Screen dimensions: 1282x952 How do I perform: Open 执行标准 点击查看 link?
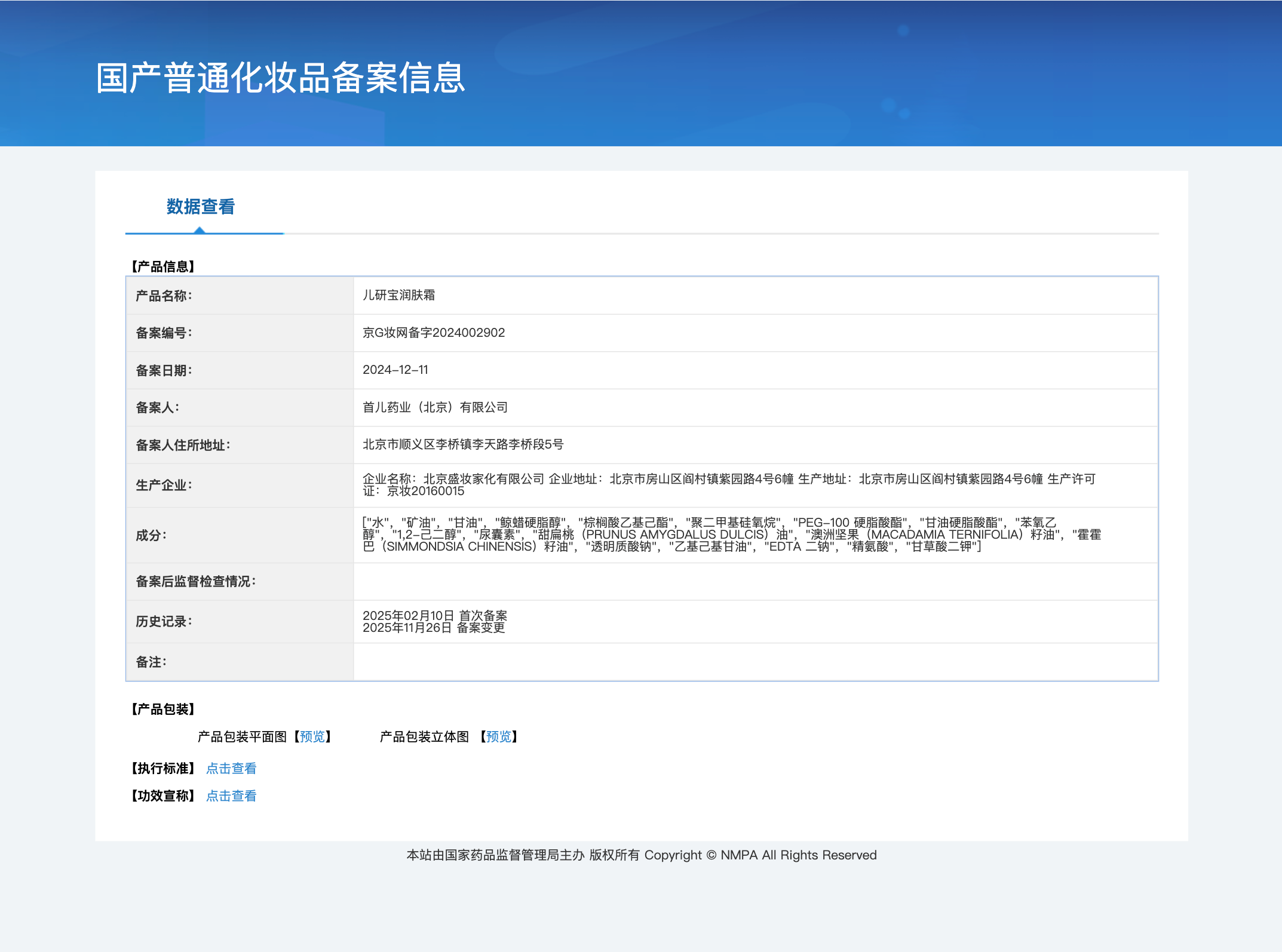pyautogui.click(x=231, y=768)
